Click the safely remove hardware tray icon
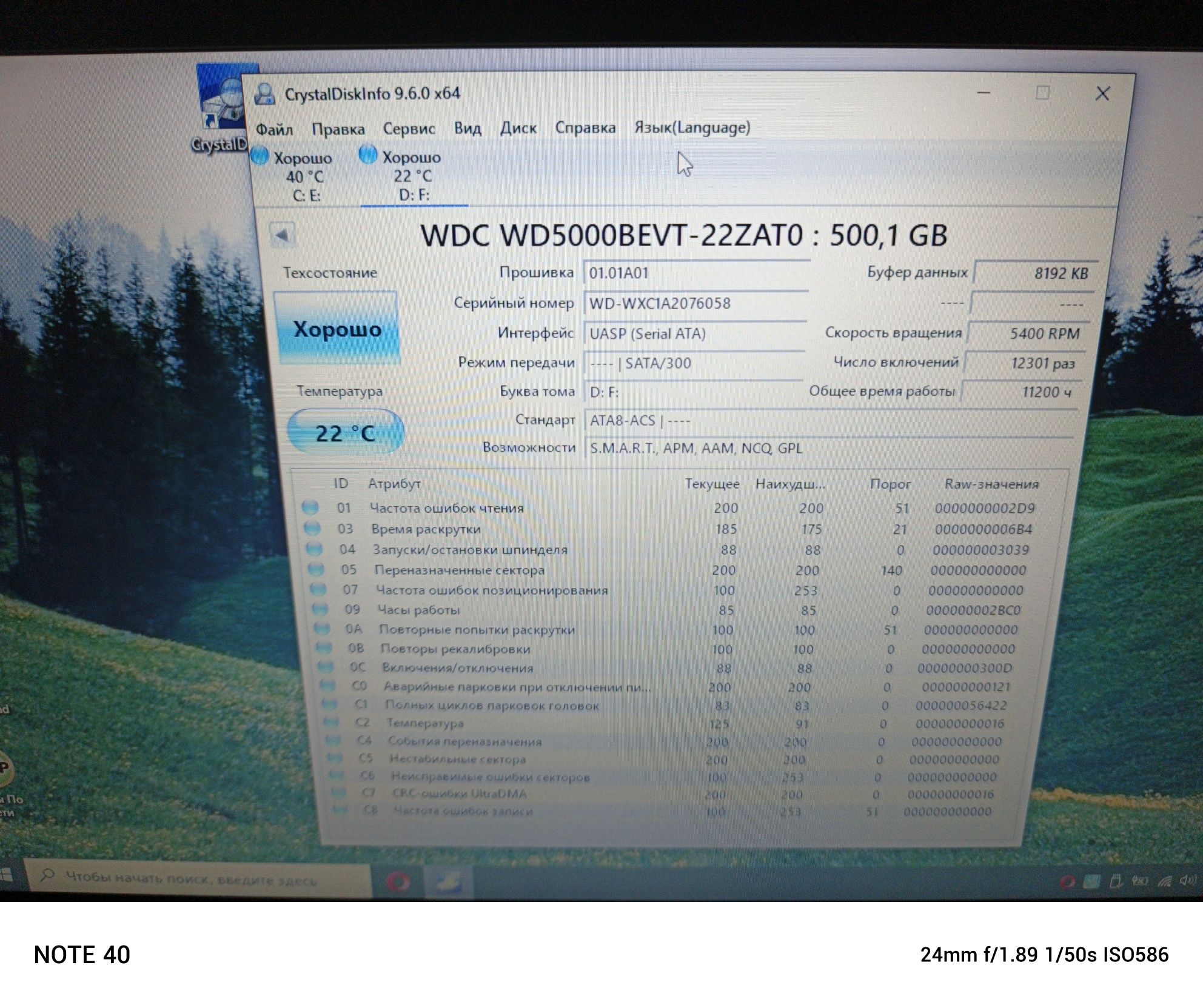 click(x=1114, y=881)
